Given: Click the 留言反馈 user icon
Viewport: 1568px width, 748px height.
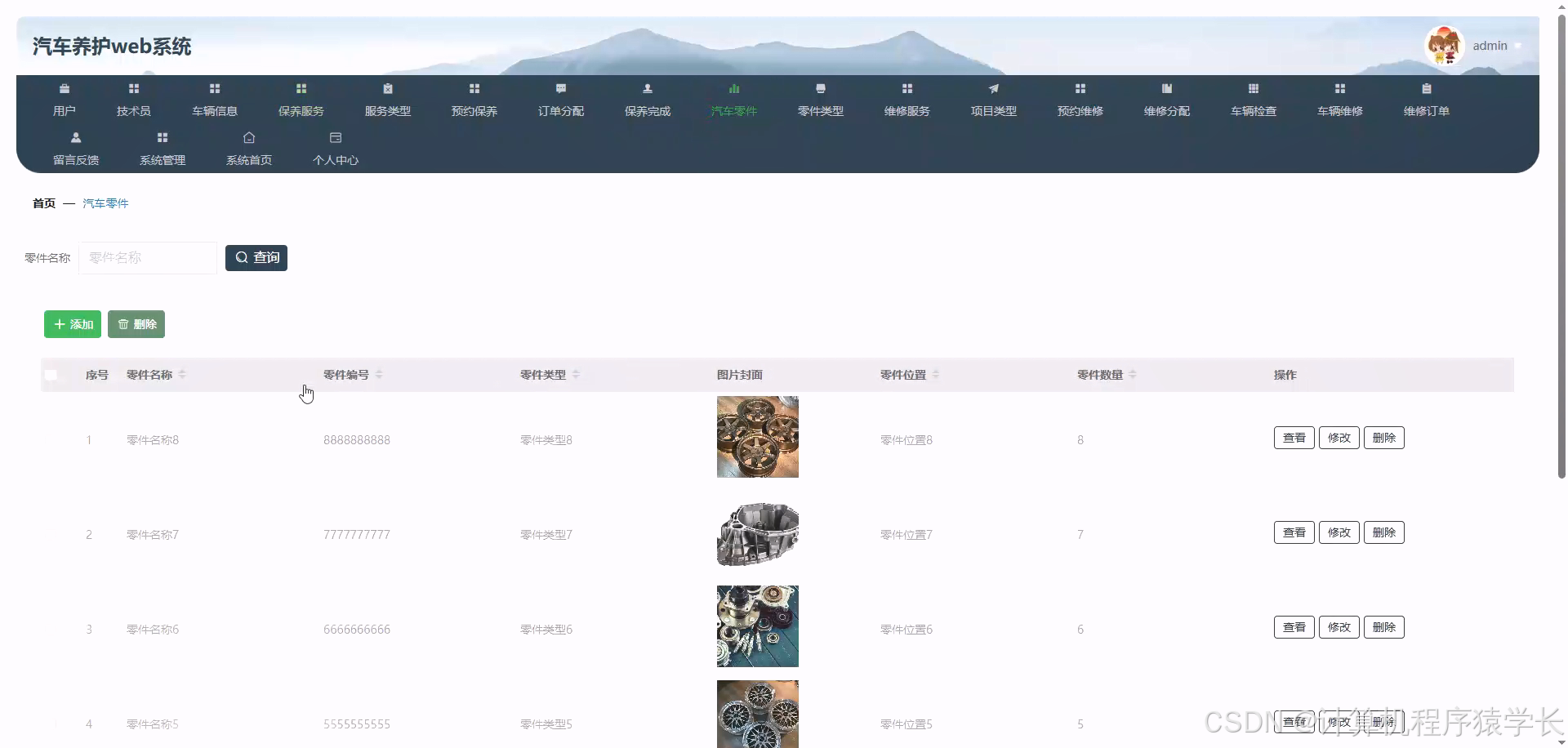Looking at the screenshot, I should tap(76, 137).
